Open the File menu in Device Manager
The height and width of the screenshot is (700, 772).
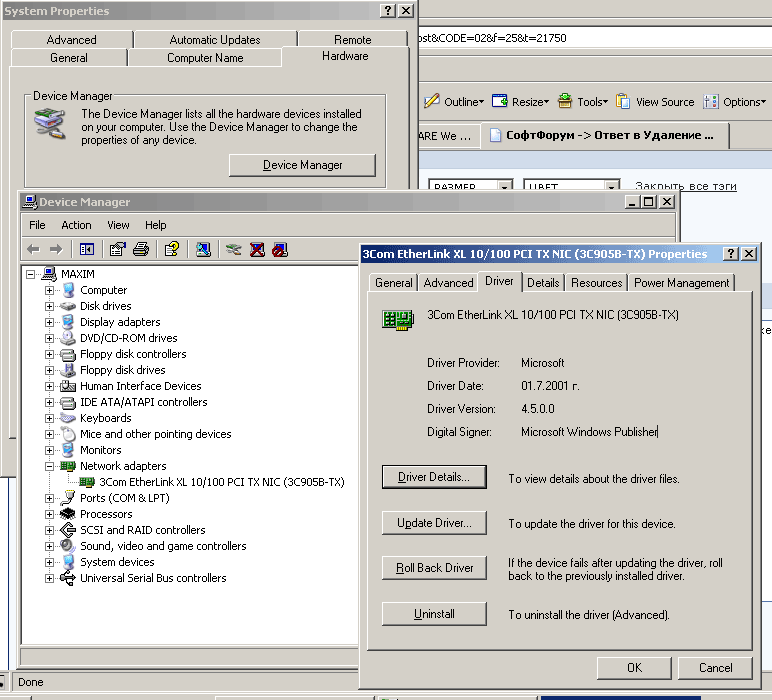(37, 225)
